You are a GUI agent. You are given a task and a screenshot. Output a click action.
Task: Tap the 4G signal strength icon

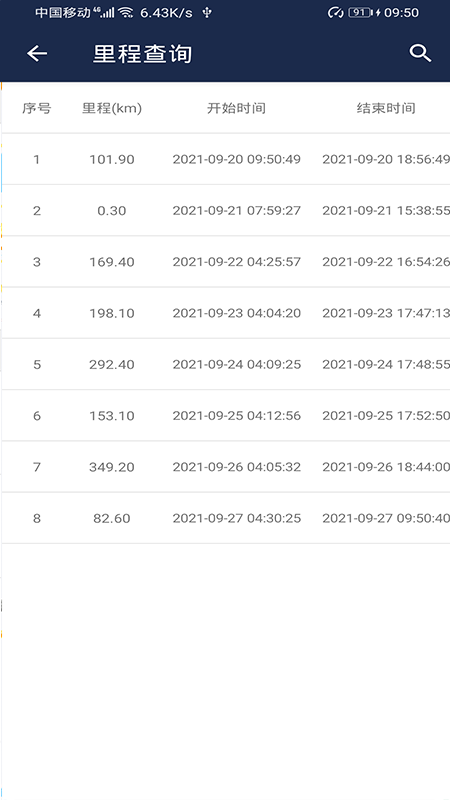(105, 13)
